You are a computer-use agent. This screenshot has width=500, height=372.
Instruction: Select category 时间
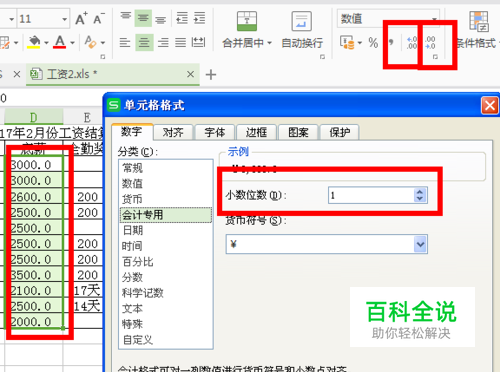point(166,246)
